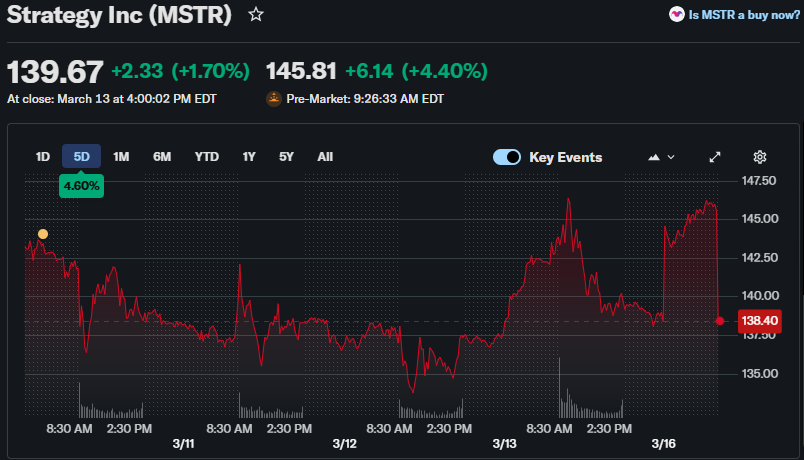
Task: Click the Key Events label text
Action: [565, 157]
